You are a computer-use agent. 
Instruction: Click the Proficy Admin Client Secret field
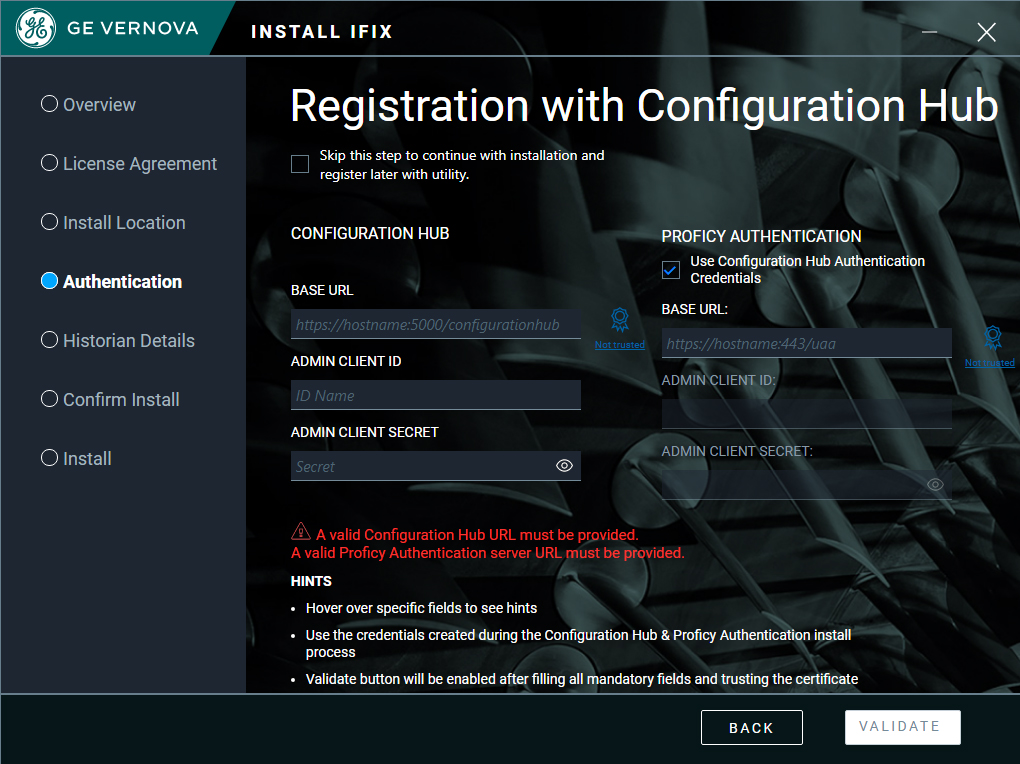(x=807, y=485)
